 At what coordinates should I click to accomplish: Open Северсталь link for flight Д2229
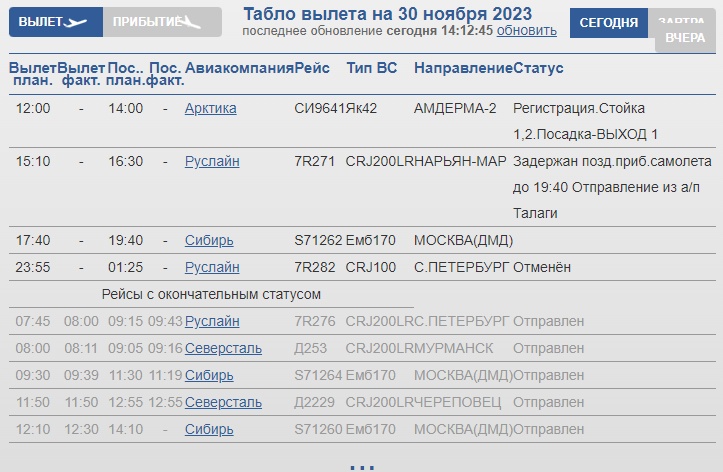pos(223,402)
